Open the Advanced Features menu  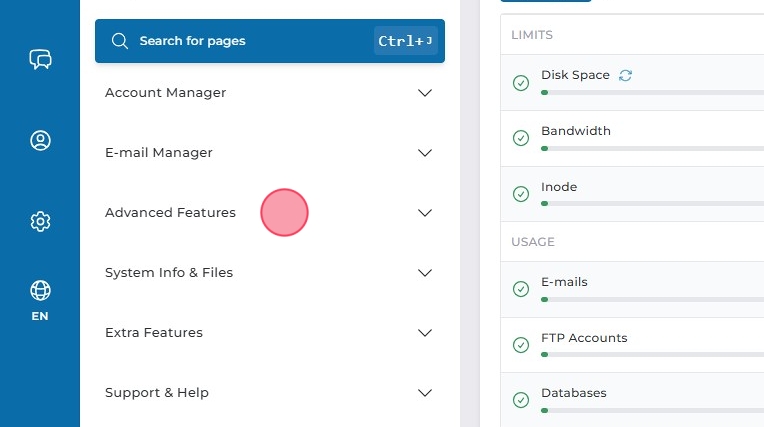(171, 213)
